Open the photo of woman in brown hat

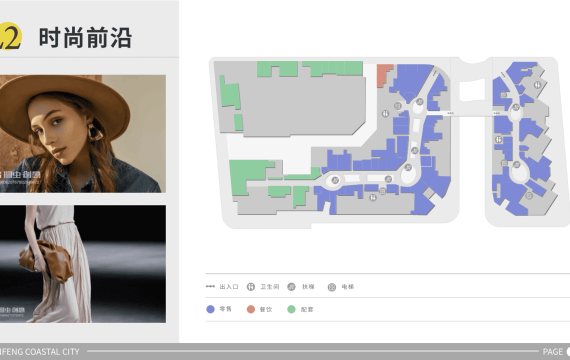tap(83, 134)
